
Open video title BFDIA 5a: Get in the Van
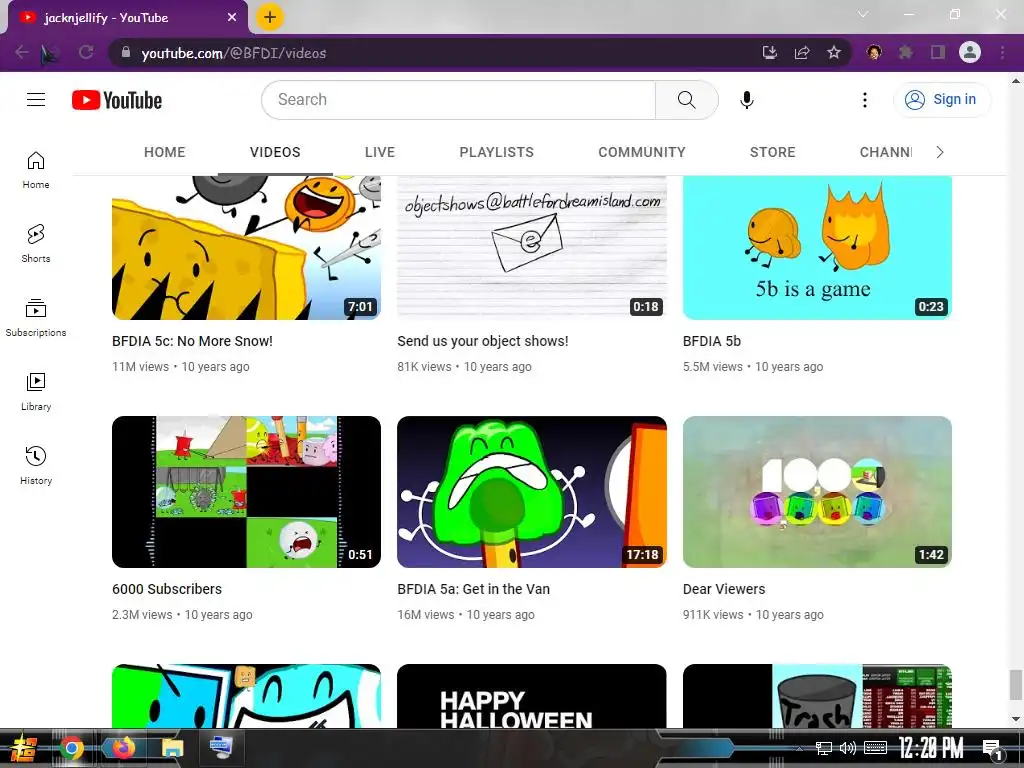pyautogui.click(x=473, y=589)
